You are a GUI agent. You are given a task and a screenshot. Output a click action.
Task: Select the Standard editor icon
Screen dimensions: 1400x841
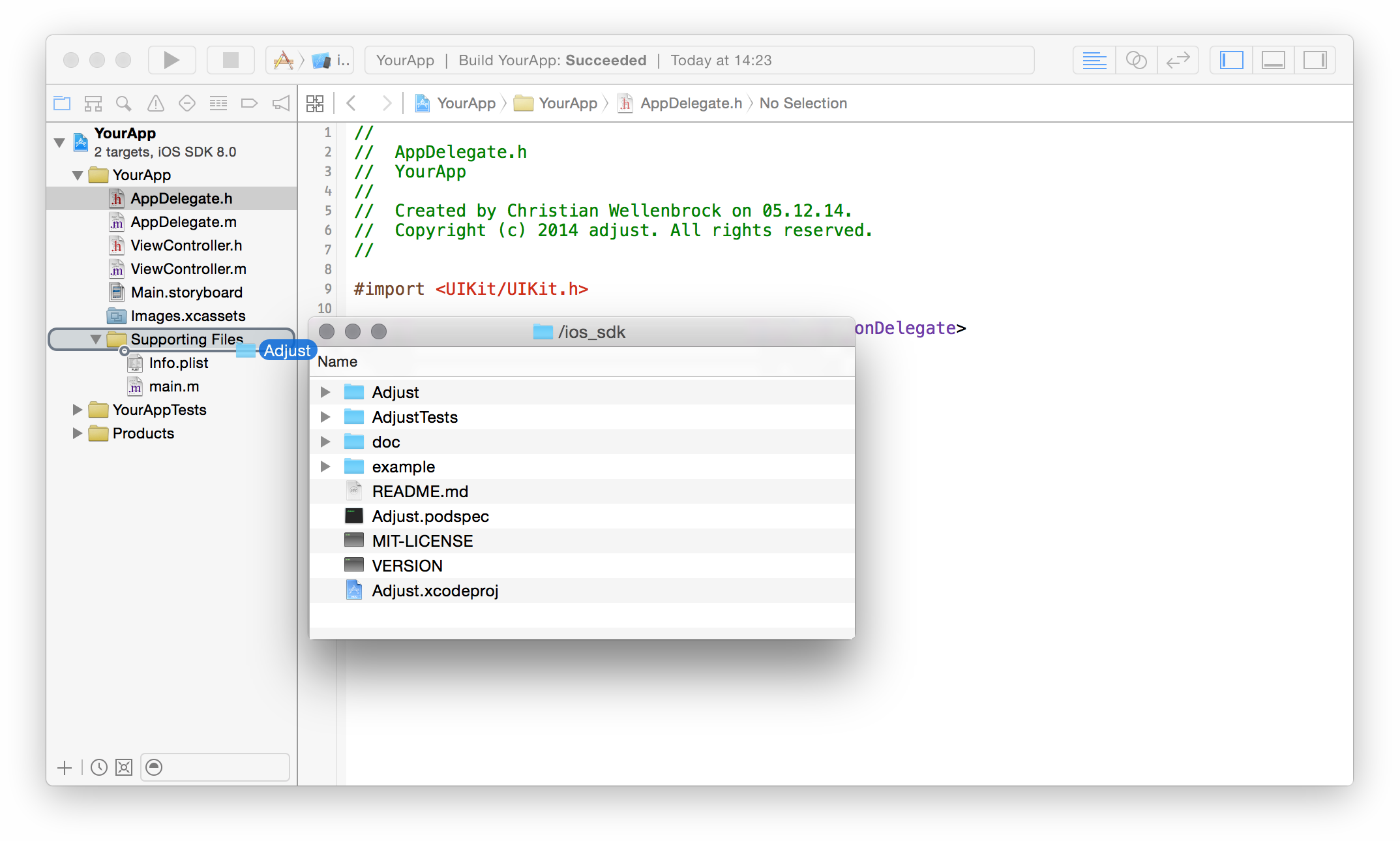1094,60
